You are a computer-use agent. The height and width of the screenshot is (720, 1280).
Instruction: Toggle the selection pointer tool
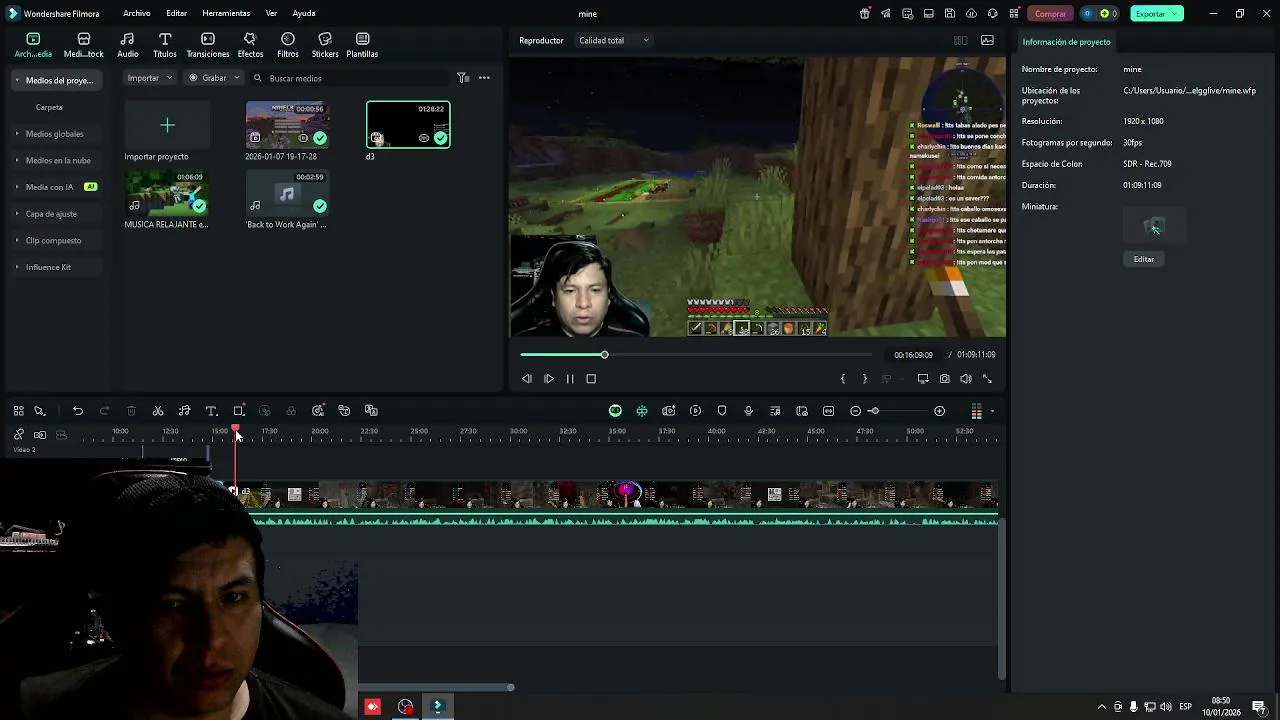click(x=40, y=411)
